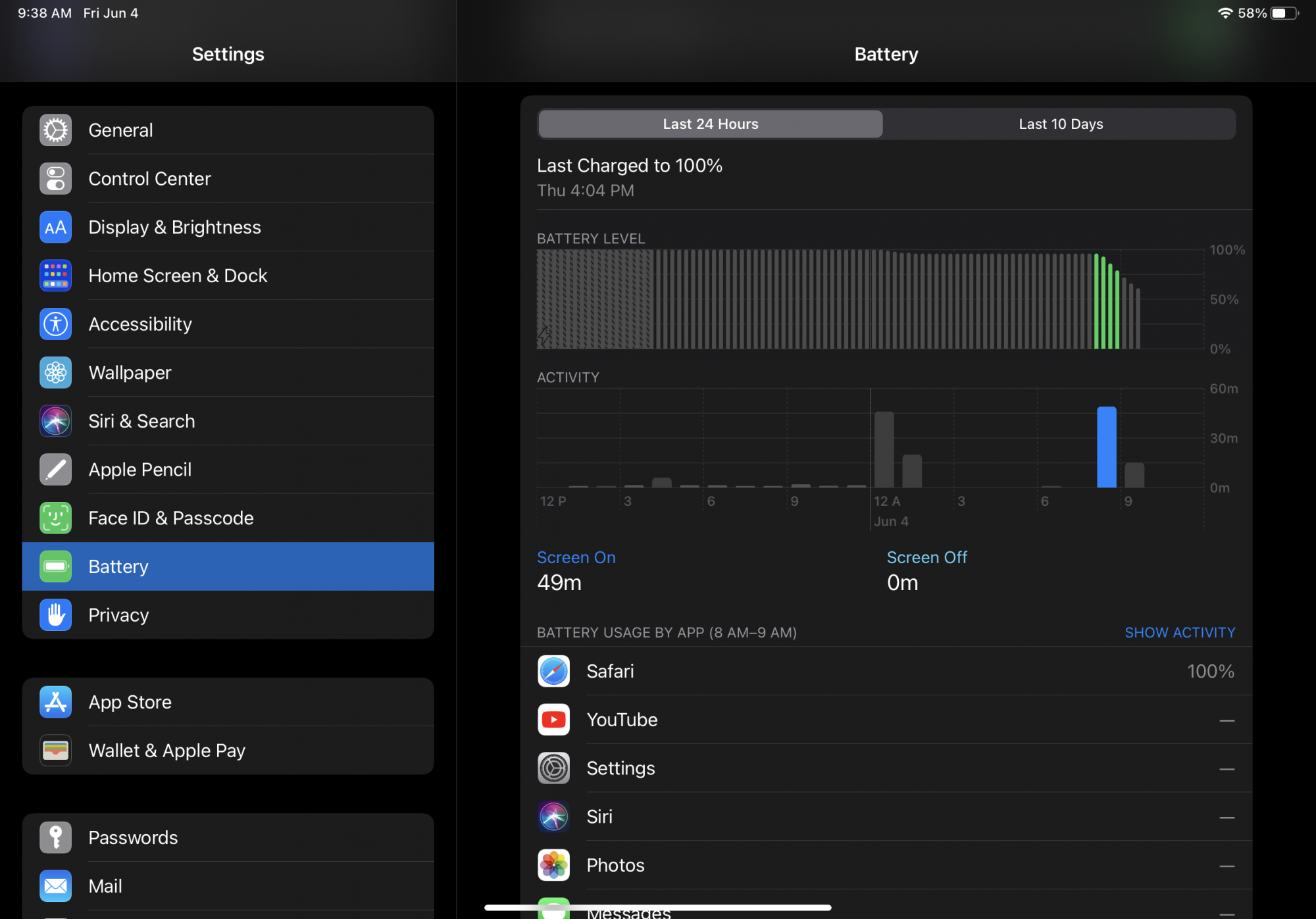Open Display & Brightness icon

tap(56, 228)
